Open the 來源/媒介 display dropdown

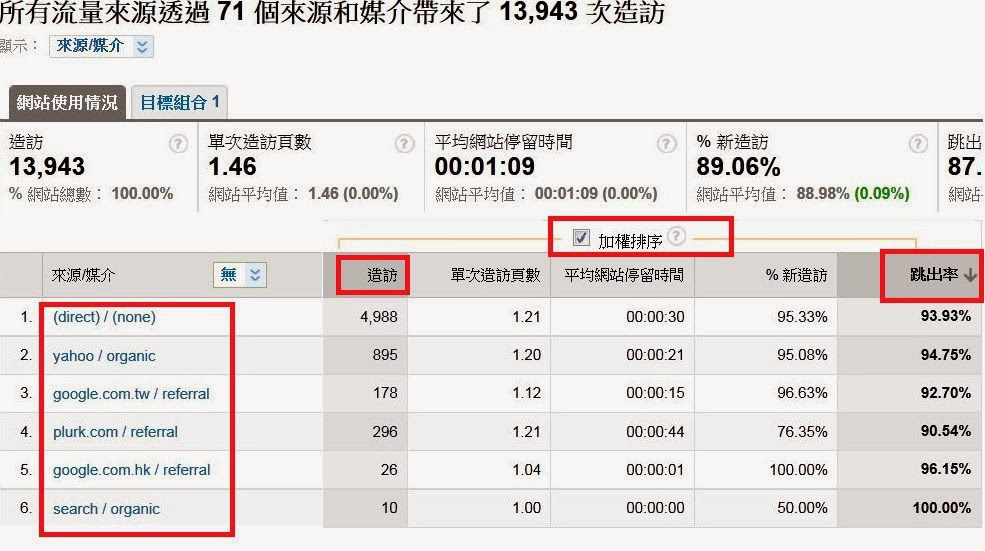tap(101, 46)
